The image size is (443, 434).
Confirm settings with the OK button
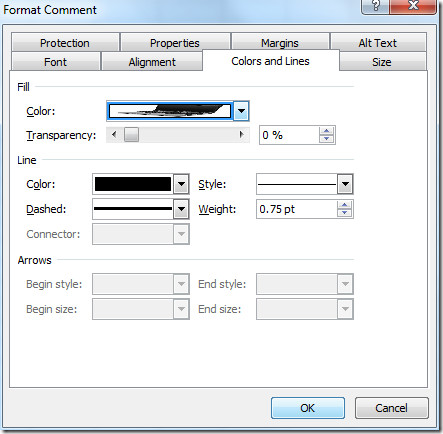[308, 408]
